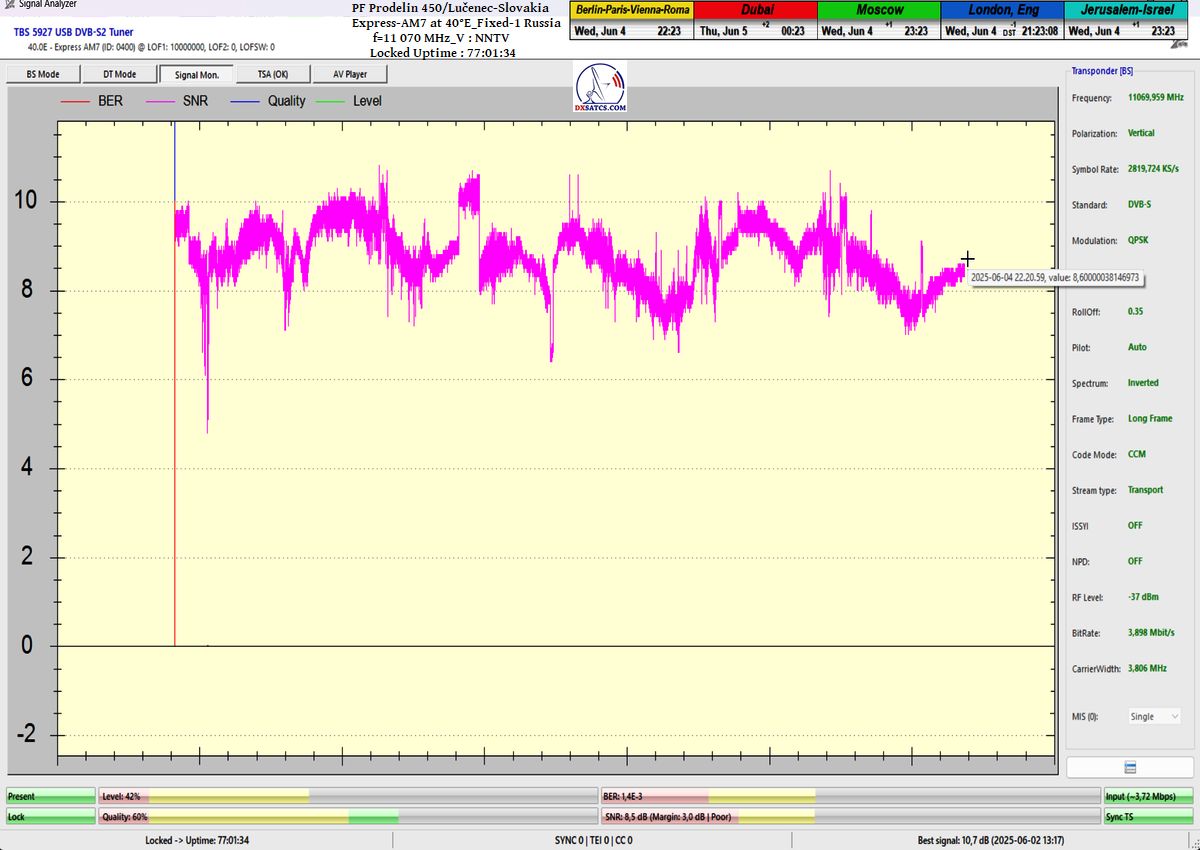Click the green Present status indicator
Viewport: 1200px width, 850px height.
[50, 796]
